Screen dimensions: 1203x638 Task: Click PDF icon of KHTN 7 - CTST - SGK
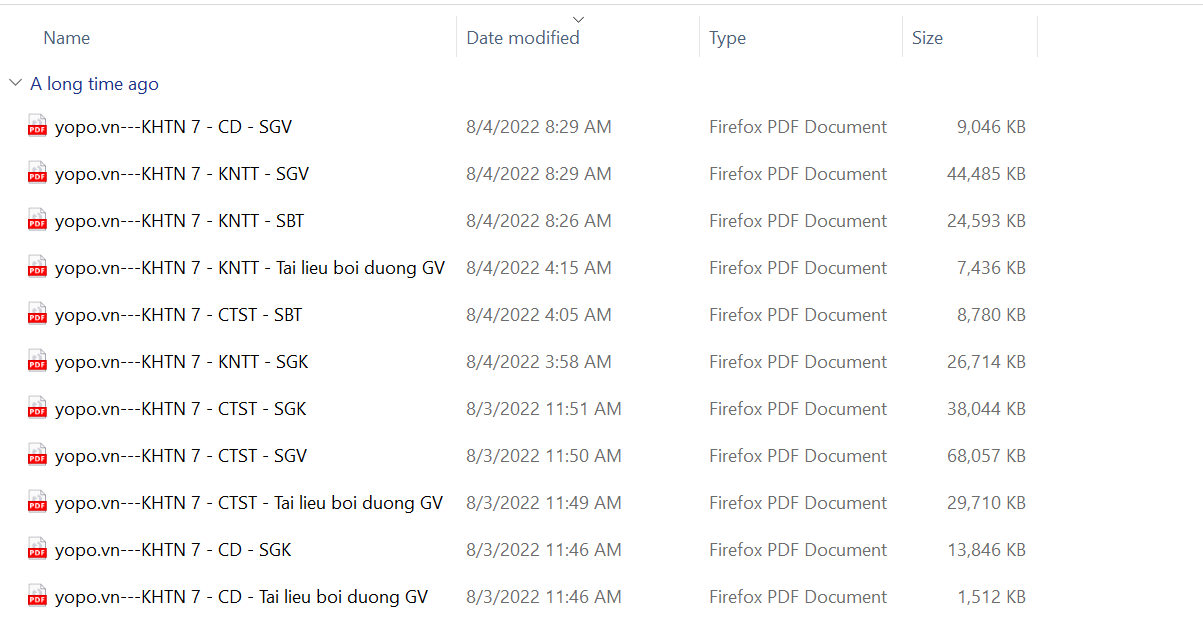(37, 409)
